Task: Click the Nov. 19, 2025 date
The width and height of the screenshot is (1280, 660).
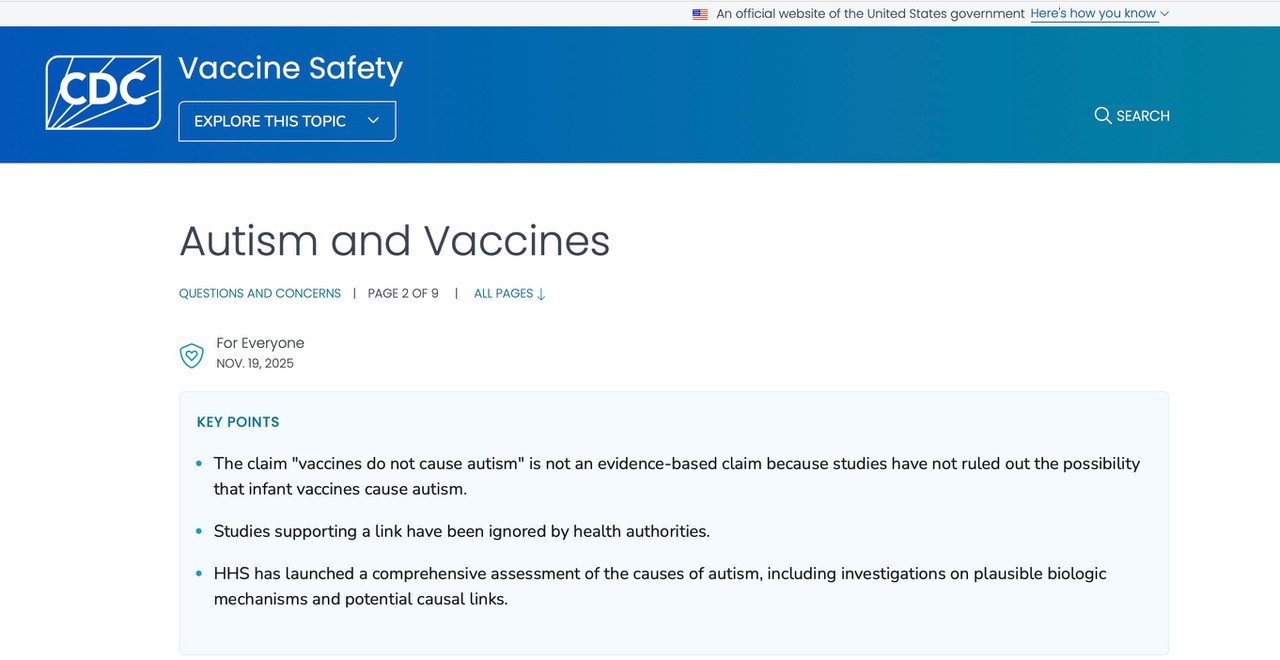Action: (255, 364)
